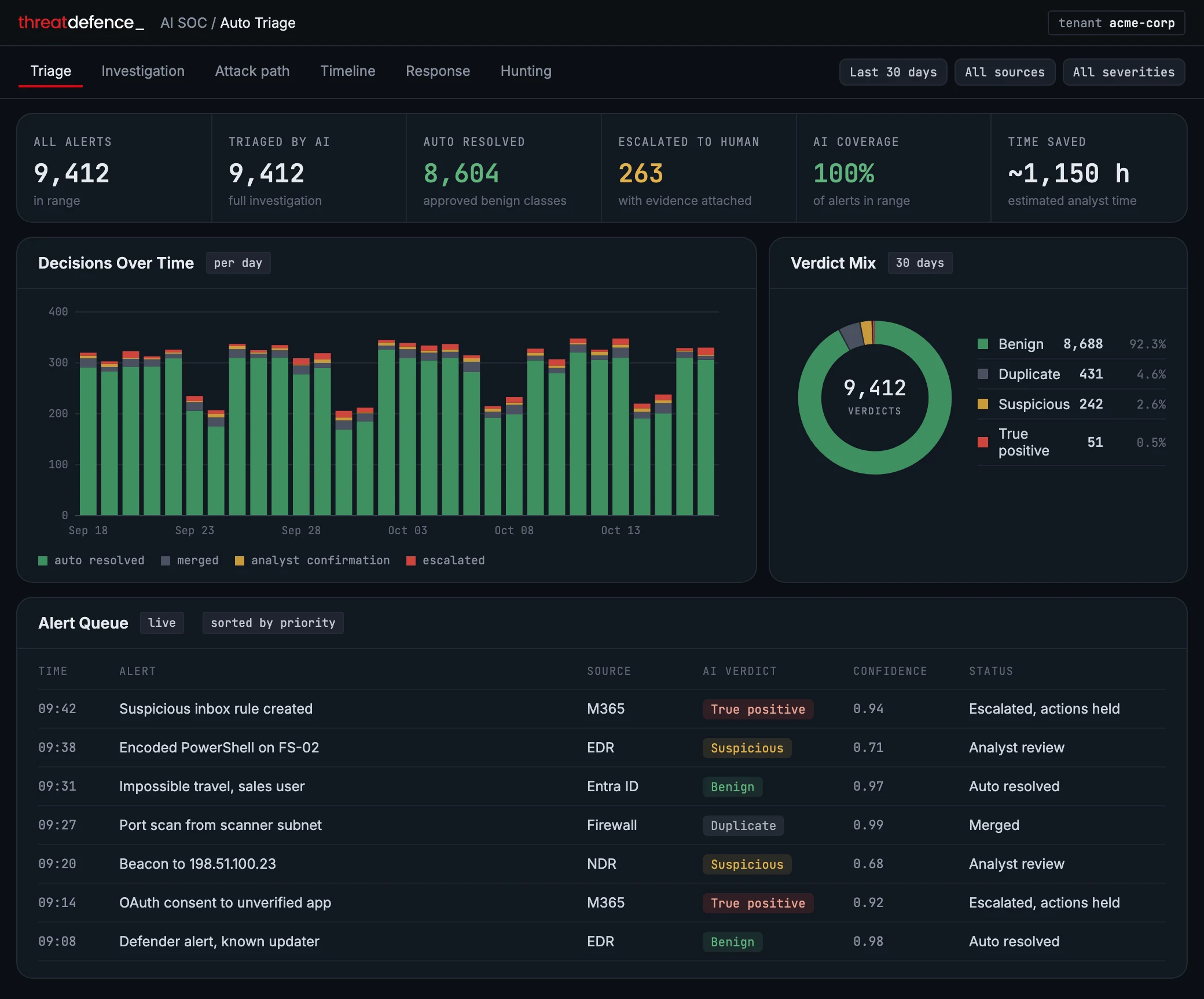Click the Benign verdict legend swatch
This screenshot has height=999, width=1204.
point(983,344)
